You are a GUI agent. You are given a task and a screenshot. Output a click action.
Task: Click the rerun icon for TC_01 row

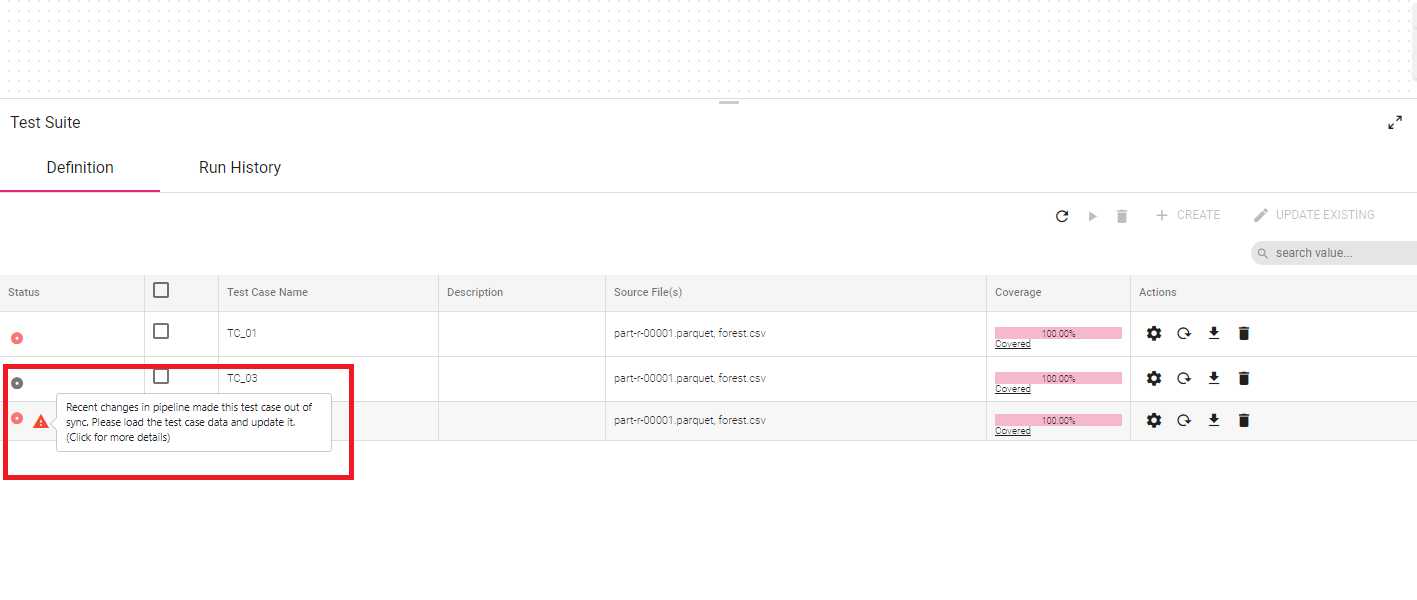(1184, 333)
